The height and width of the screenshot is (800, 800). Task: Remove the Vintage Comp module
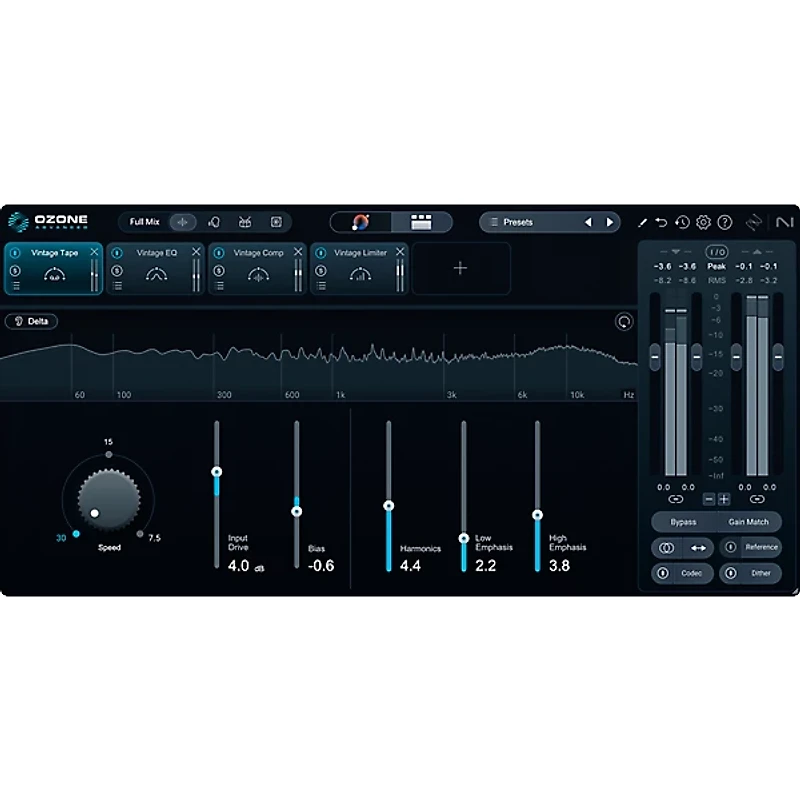pyautogui.click(x=298, y=252)
